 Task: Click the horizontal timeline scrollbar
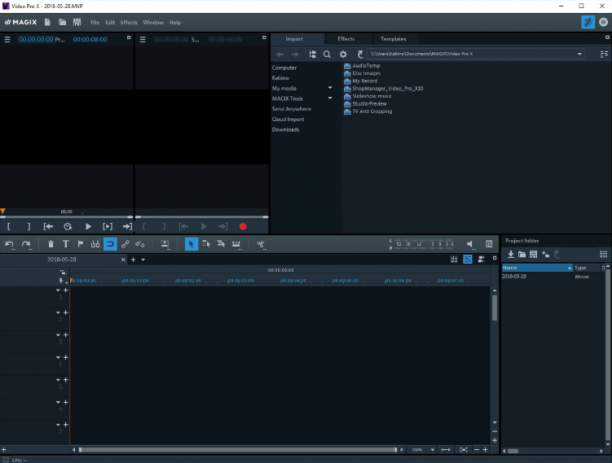tap(238, 450)
